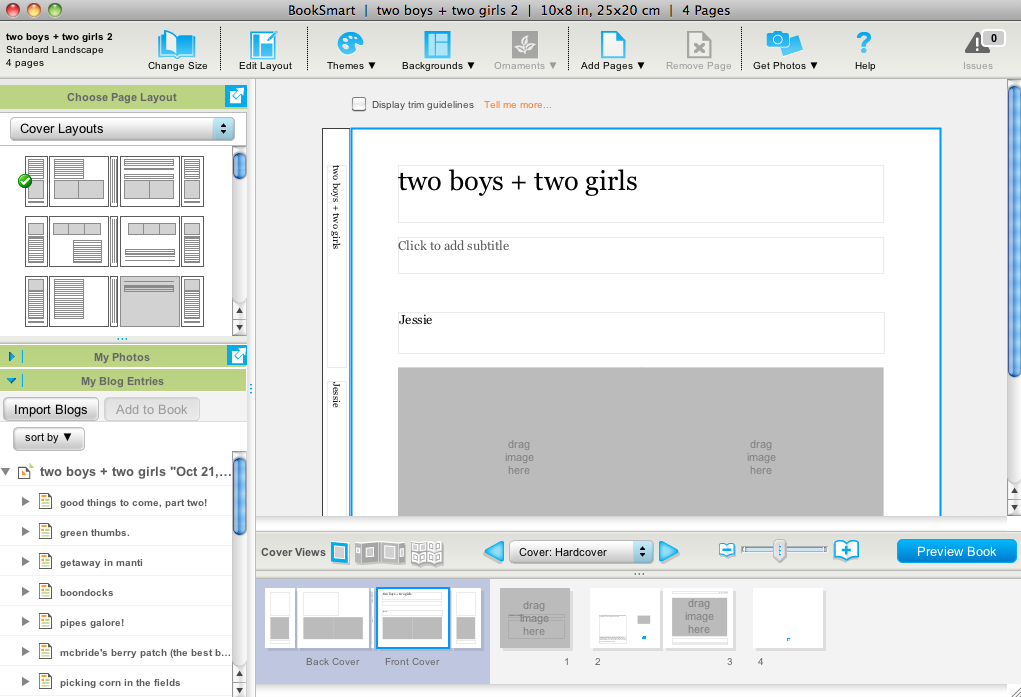
Task: Select page 4 thumbnail
Action: pyautogui.click(x=789, y=618)
